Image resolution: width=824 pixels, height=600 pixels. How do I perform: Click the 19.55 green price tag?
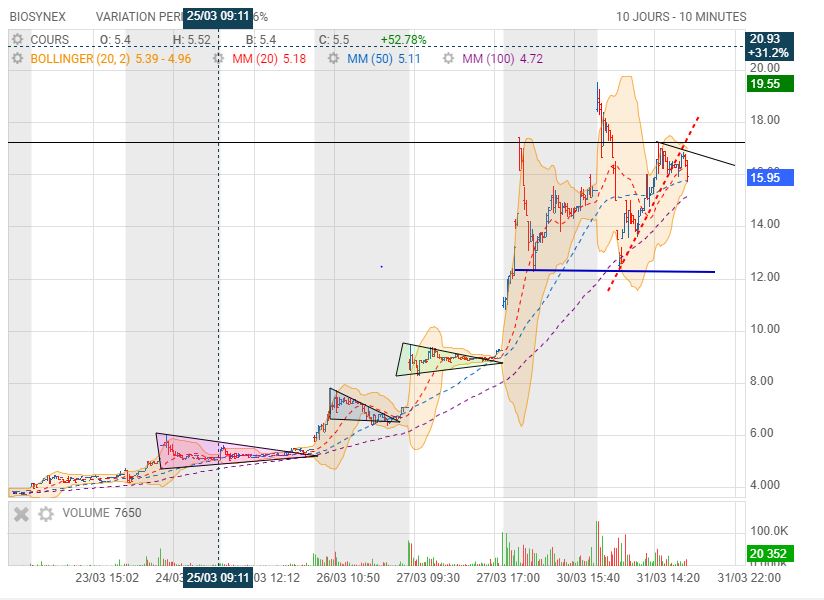770,84
